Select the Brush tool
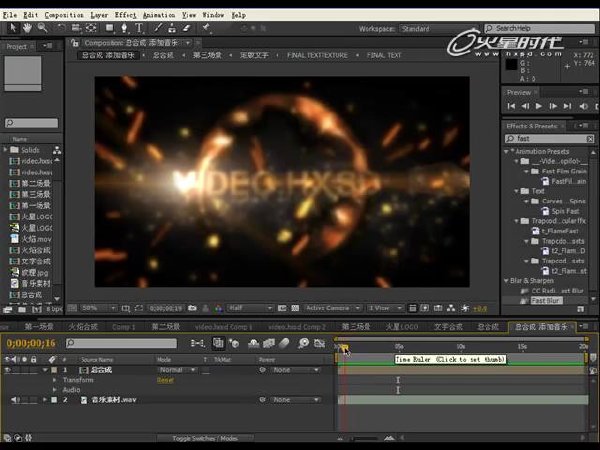600x450 pixels. point(158,28)
